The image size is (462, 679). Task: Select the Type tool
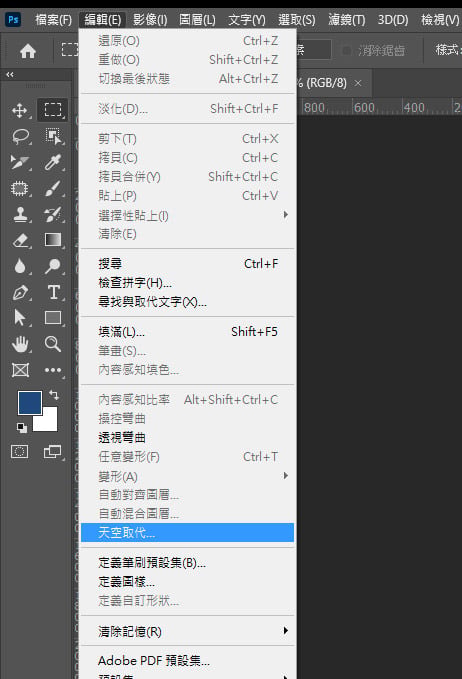tap(53, 292)
